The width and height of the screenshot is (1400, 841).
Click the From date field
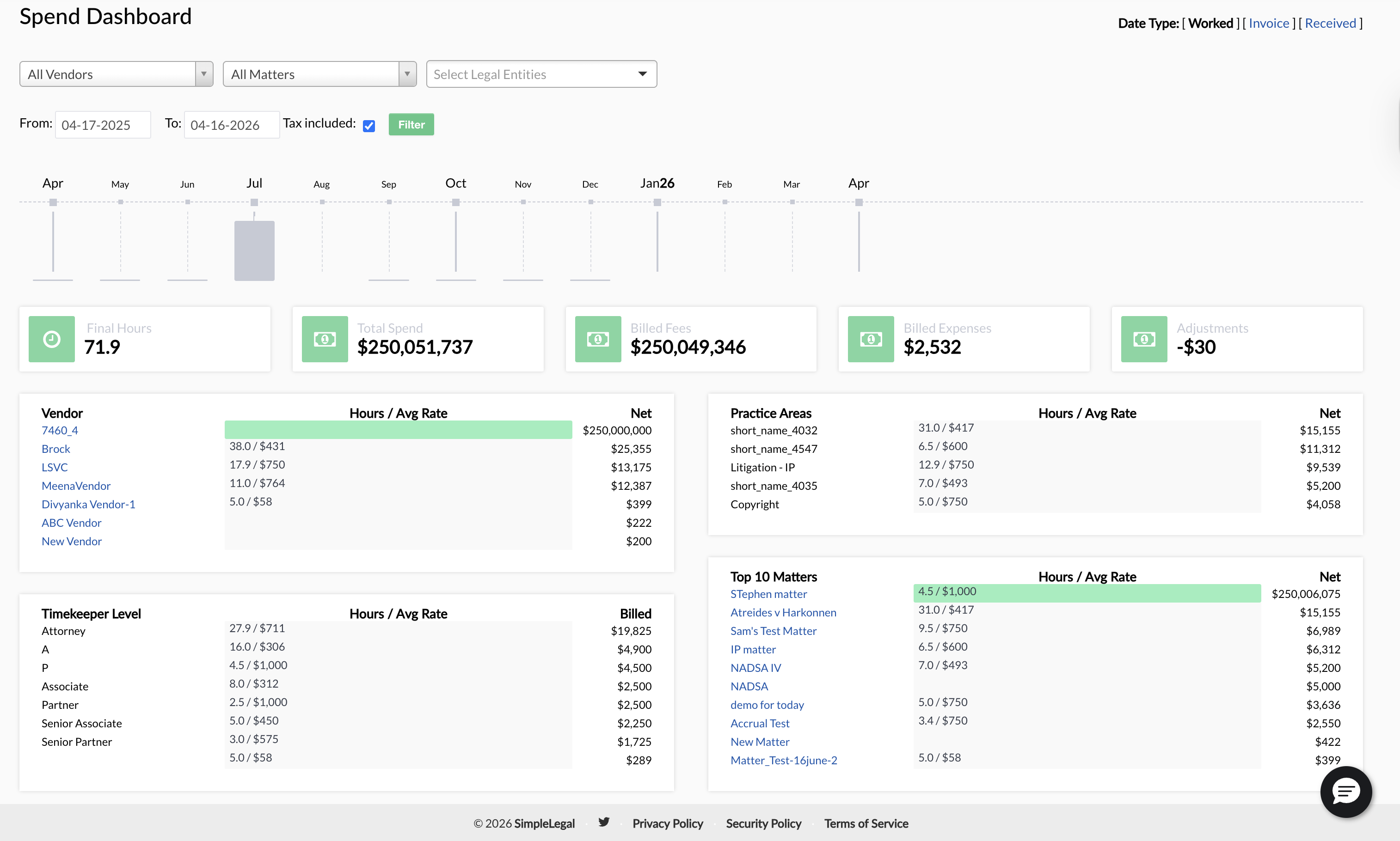pos(103,125)
